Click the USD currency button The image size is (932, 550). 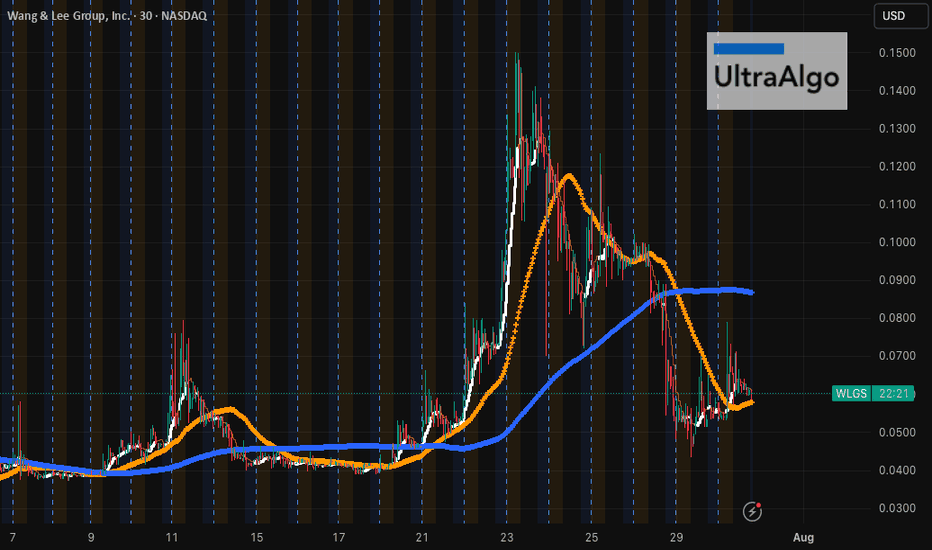[900, 16]
